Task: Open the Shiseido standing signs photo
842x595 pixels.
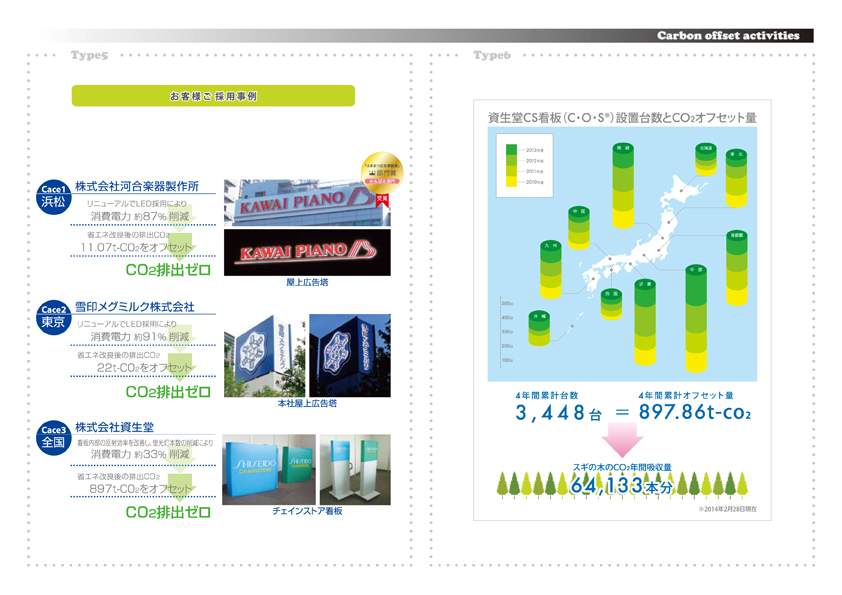Action: tap(355, 469)
